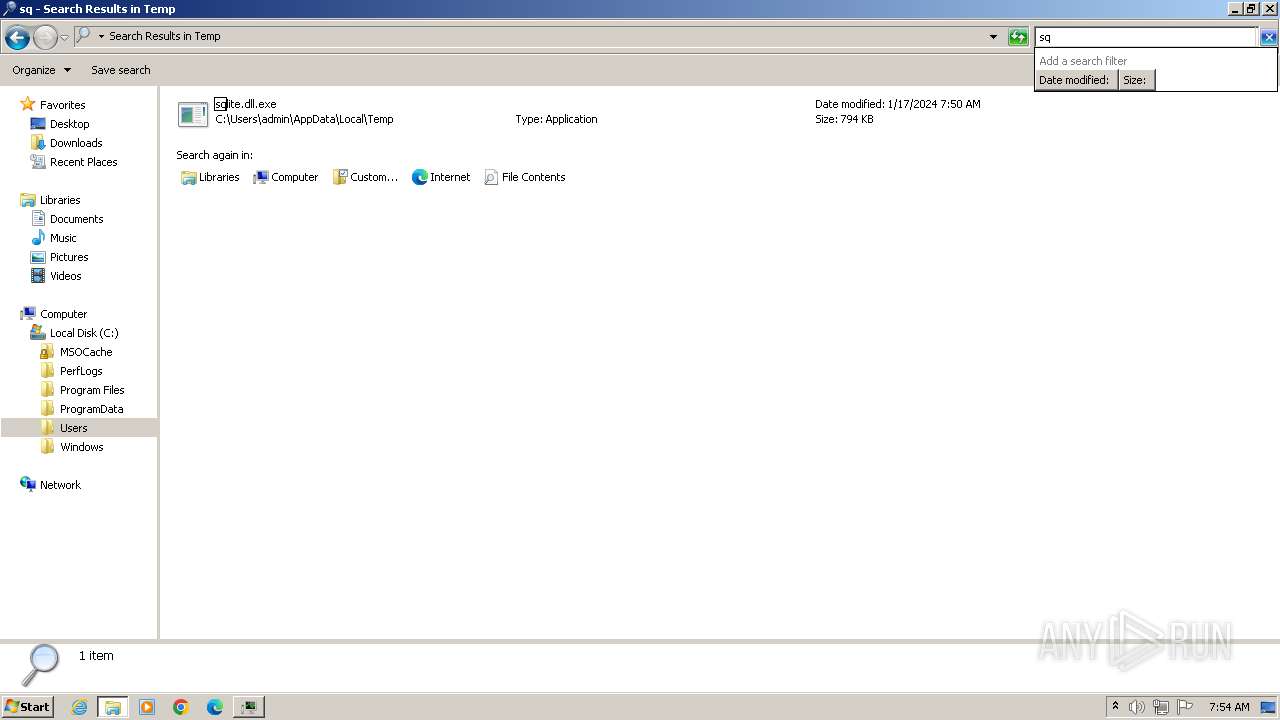Click the Action Center flag icon
The width and height of the screenshot is (1280, 720).
(1185, 707)
